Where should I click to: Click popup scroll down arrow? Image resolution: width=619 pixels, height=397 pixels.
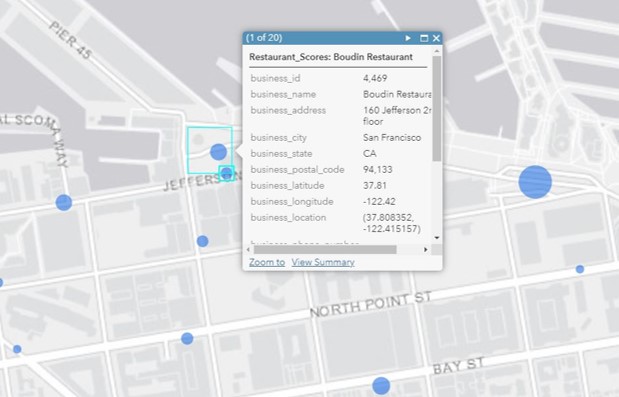[x=437, y=238]
